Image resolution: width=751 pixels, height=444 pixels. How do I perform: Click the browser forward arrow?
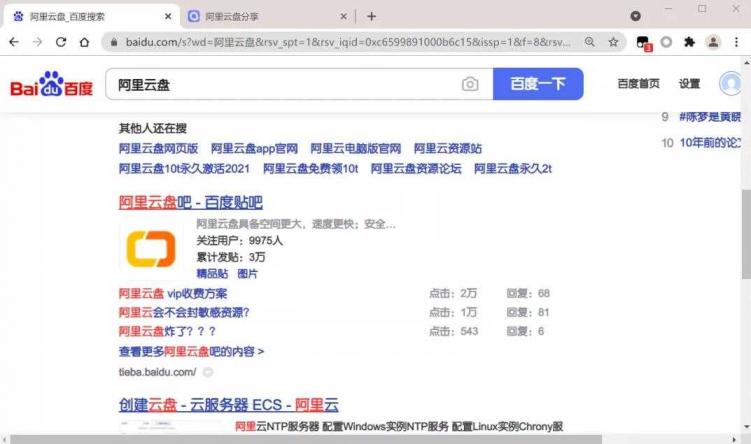(37, 42)
